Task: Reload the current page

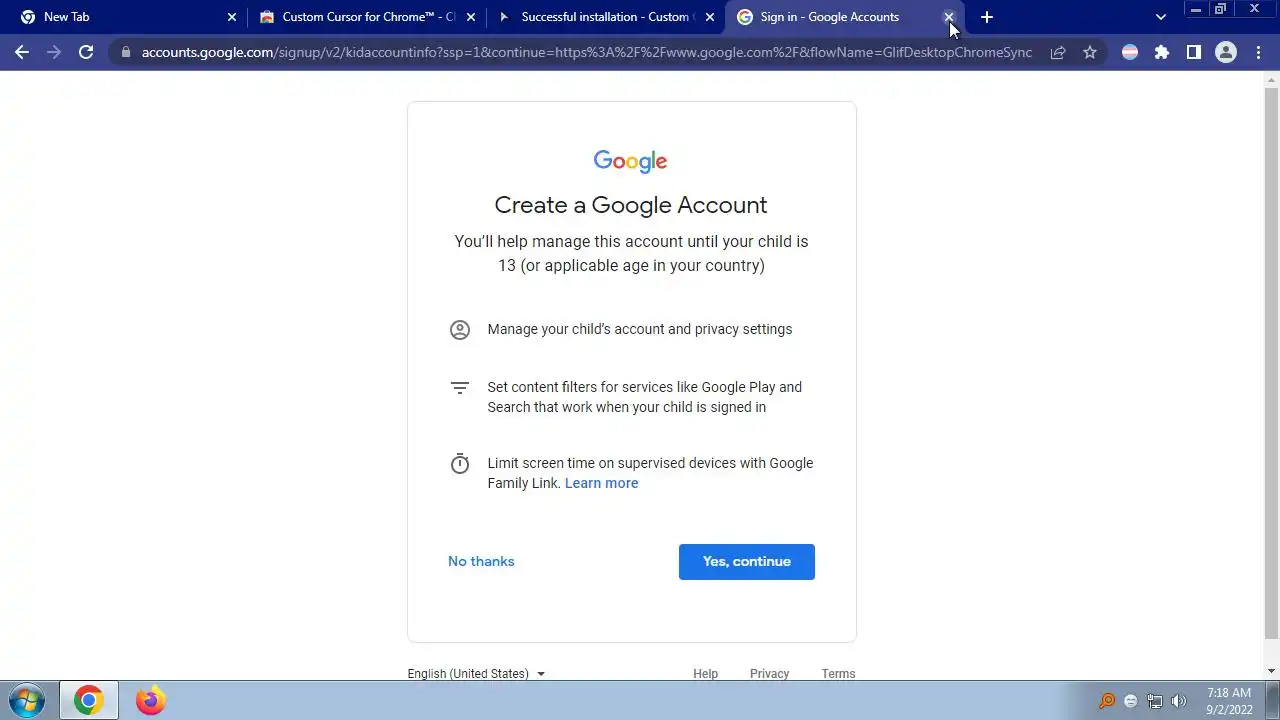Action: tap(86, 52)
